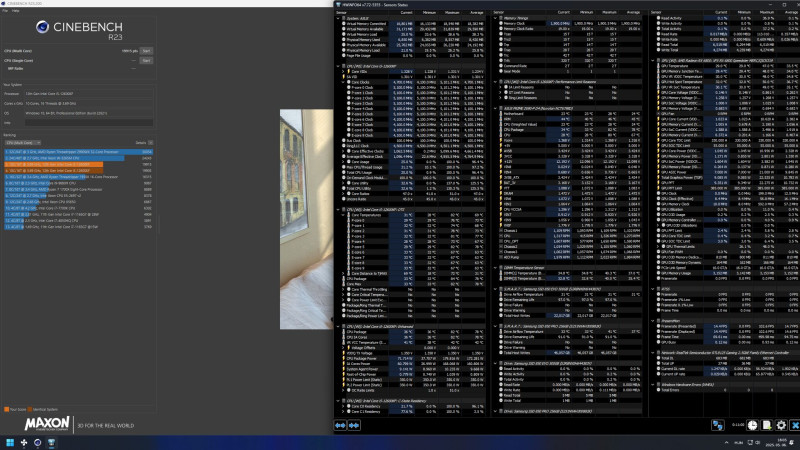Click the blue X icon in HWiNFO toolbar

pyautogui.click(x=795, y=425)
